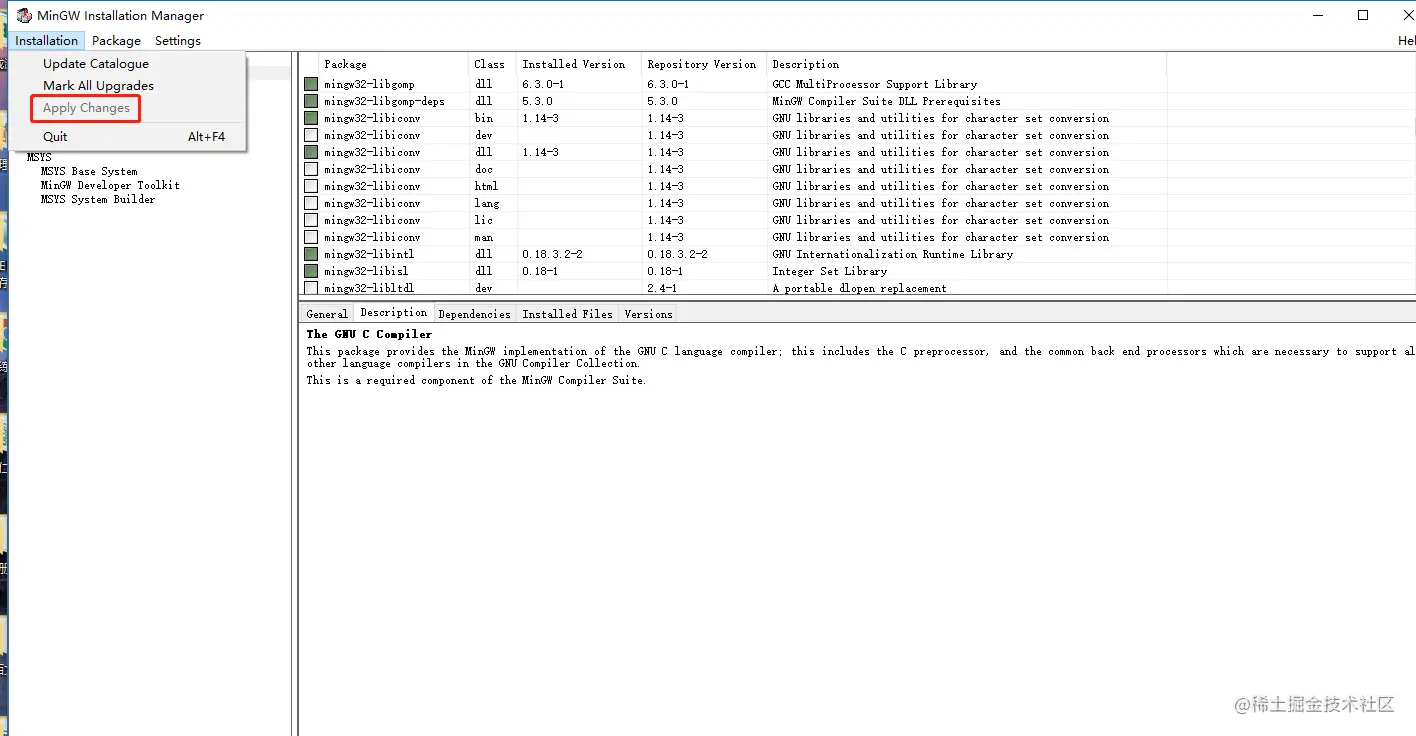This screenshot has width=1416, height=736.
Task: Click the 'lic' class cell of libiconv
Action: pos(484,220)
